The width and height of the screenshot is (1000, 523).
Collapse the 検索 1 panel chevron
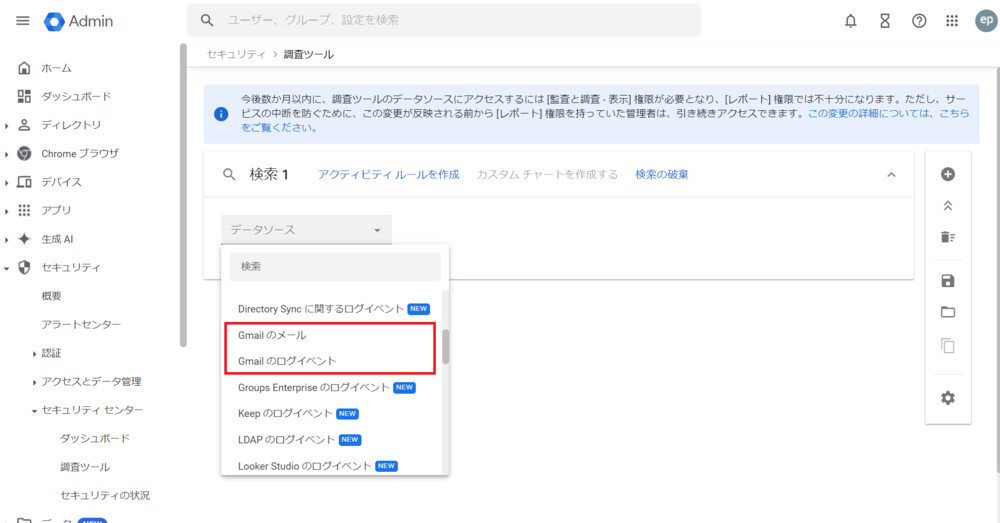892,175
